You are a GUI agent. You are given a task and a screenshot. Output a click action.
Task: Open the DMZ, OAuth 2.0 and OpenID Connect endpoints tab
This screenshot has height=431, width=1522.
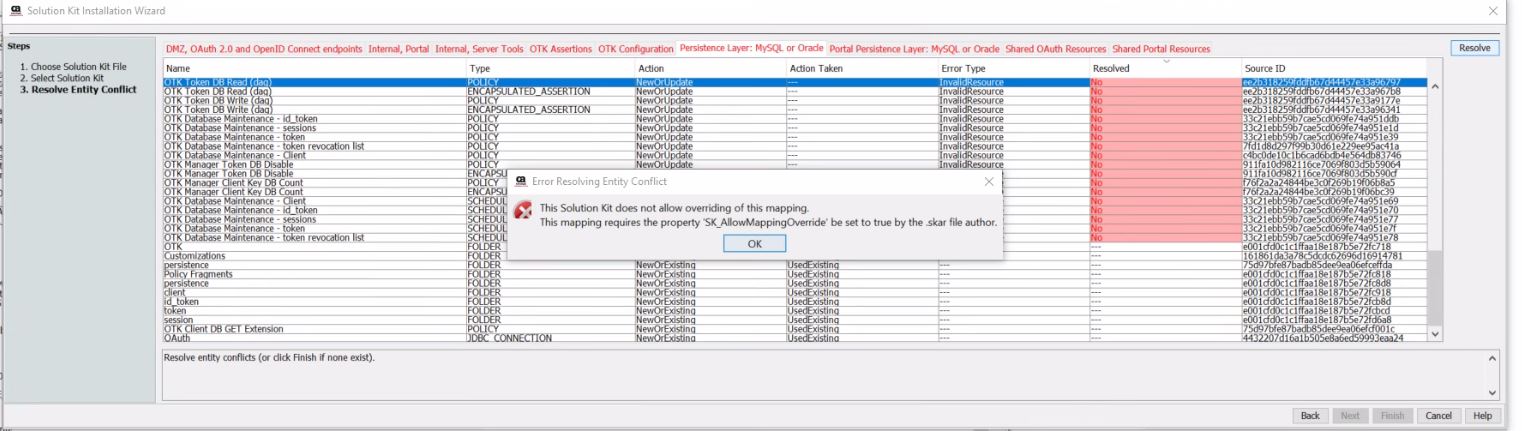click(x=264, y=49)
